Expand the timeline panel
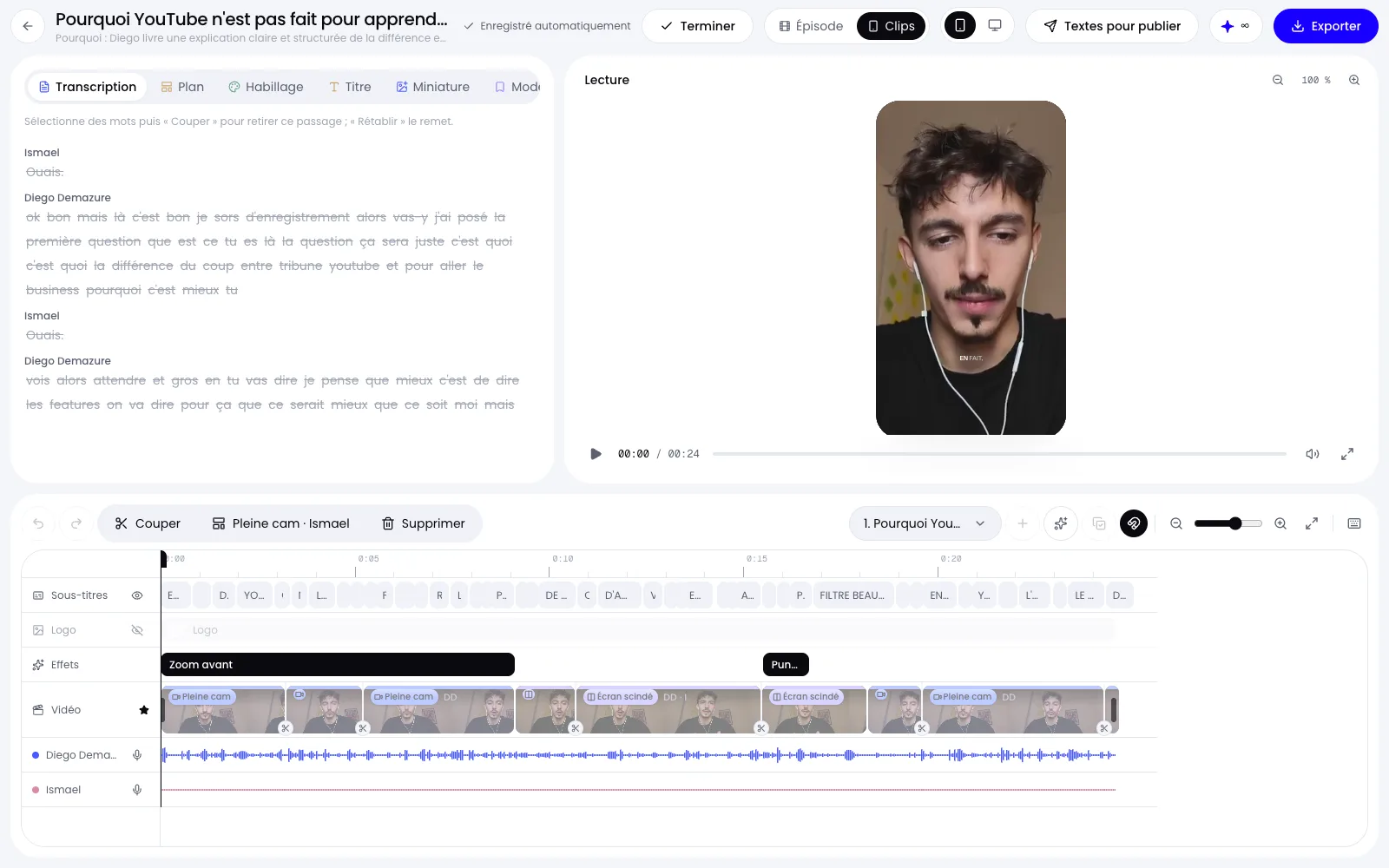1389x868 pixels. (x=1312, y=523)
